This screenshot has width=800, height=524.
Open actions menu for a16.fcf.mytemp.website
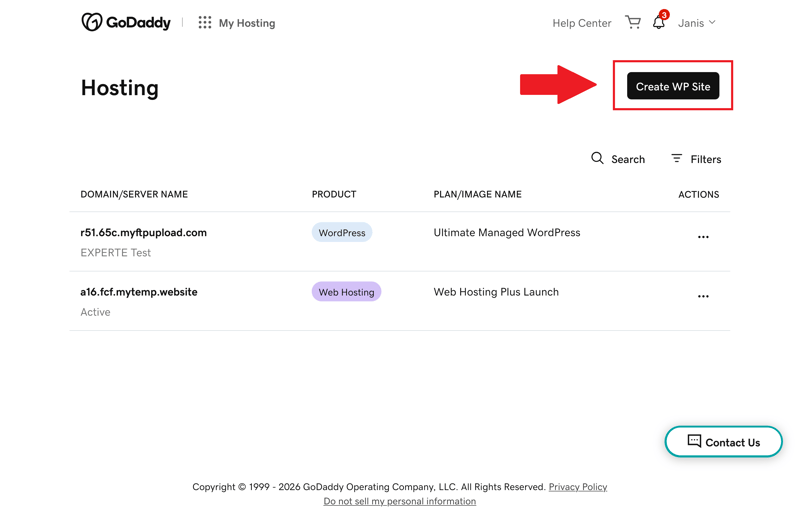703,296
